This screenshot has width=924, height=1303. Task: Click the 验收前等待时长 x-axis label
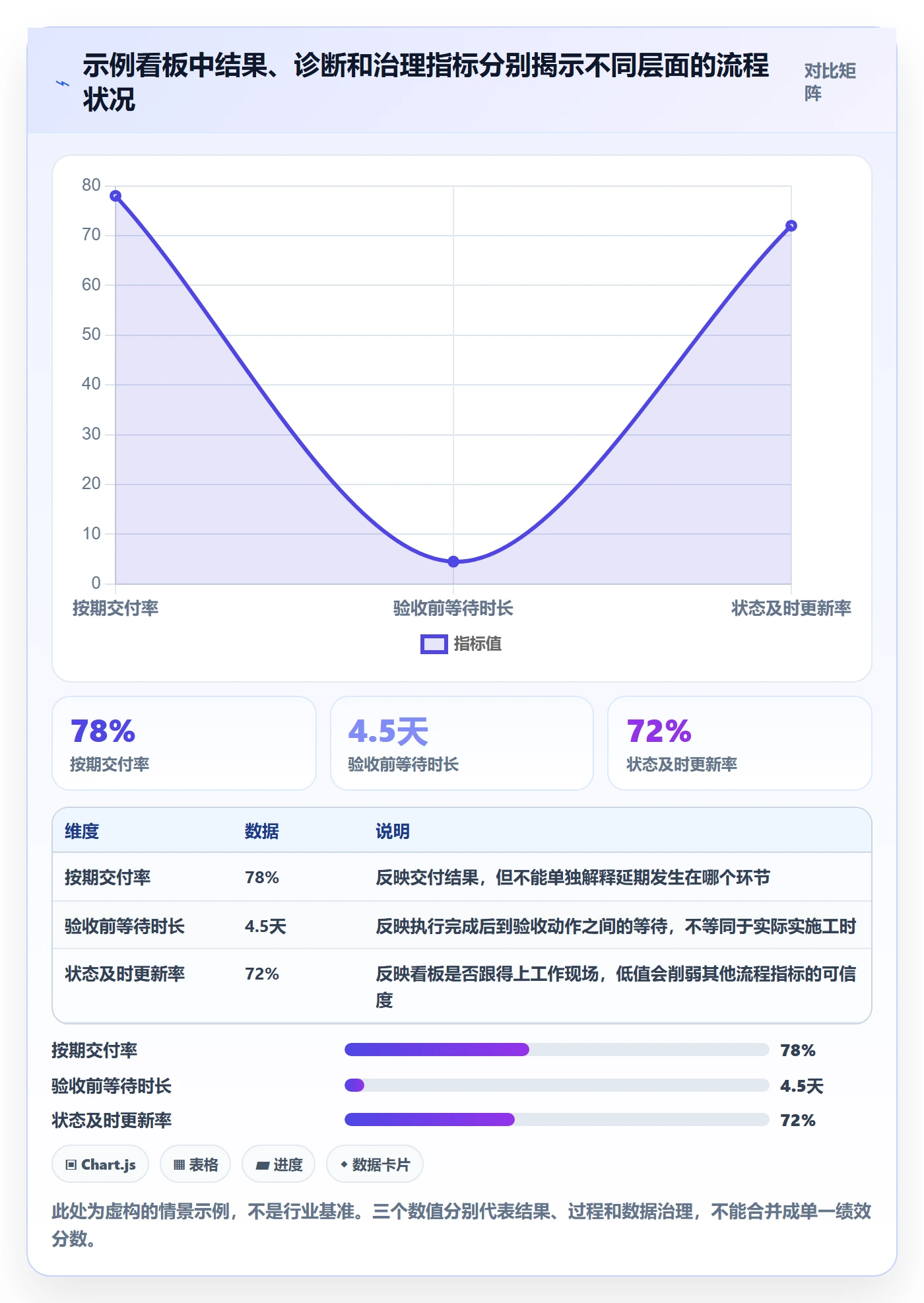click(453, 608)
